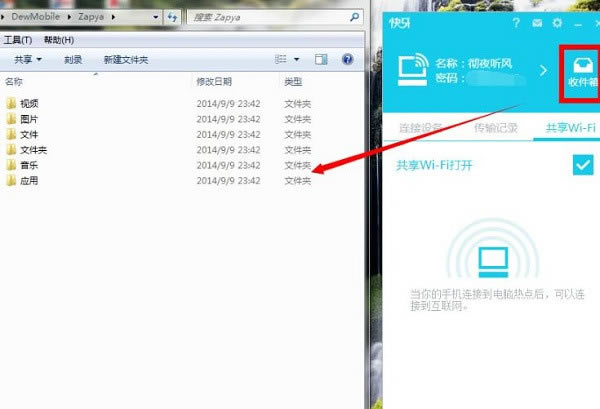This screenshot has width=600, height=409.
Task: Open the view options dropdown arrow
Action: [296, 60]
